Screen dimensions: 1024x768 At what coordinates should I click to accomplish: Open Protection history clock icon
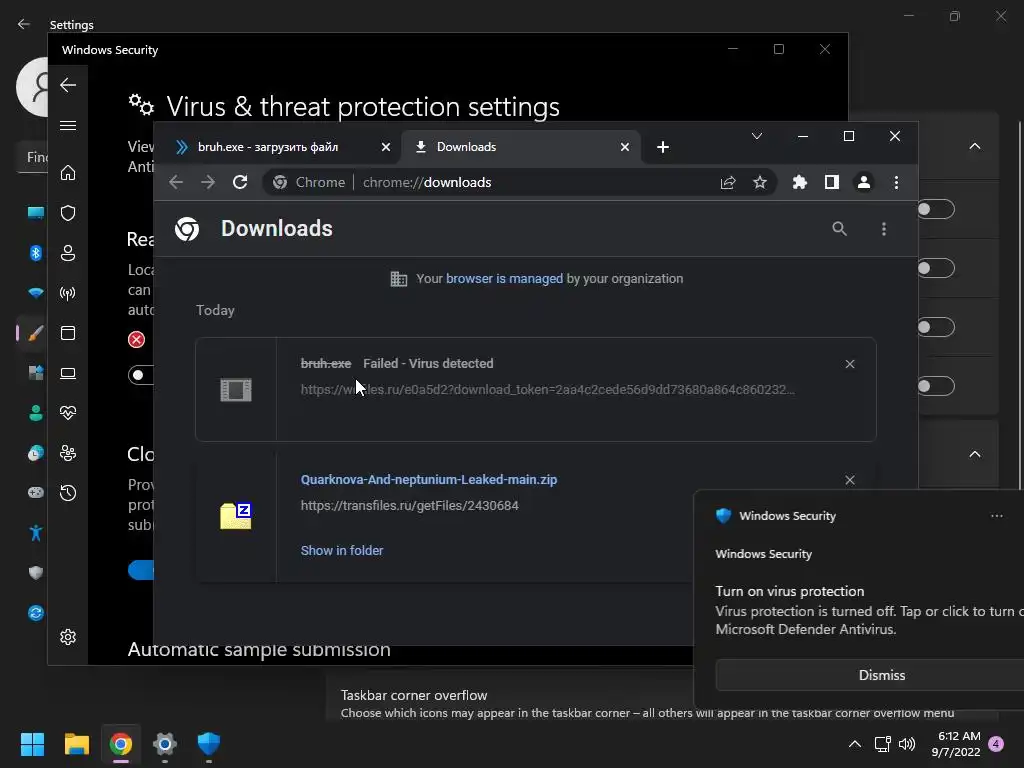[x=68, y=493]
